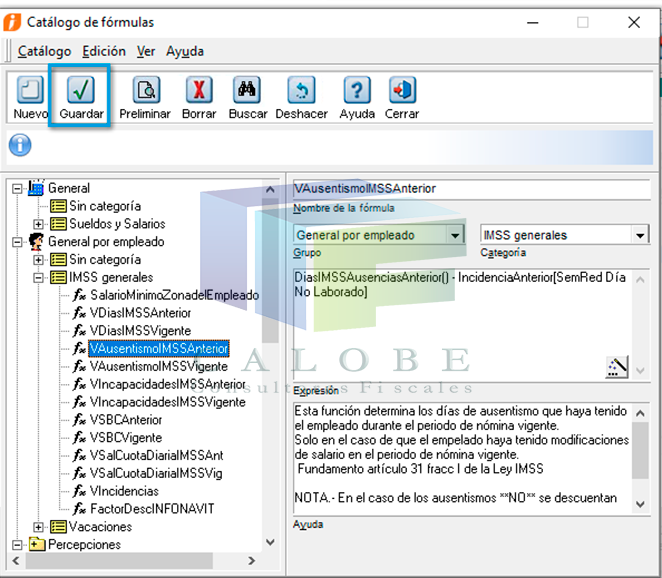Expand the Sueldos y Salarios node
Viewport: 662px width, 578px height.
pyautogui.click(x=38, y=224)
